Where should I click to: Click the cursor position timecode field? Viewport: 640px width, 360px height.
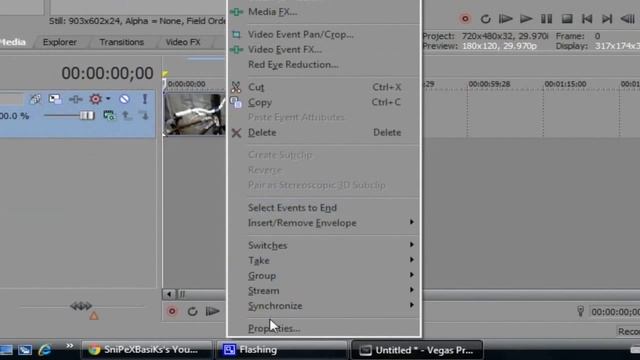[615, 312]
